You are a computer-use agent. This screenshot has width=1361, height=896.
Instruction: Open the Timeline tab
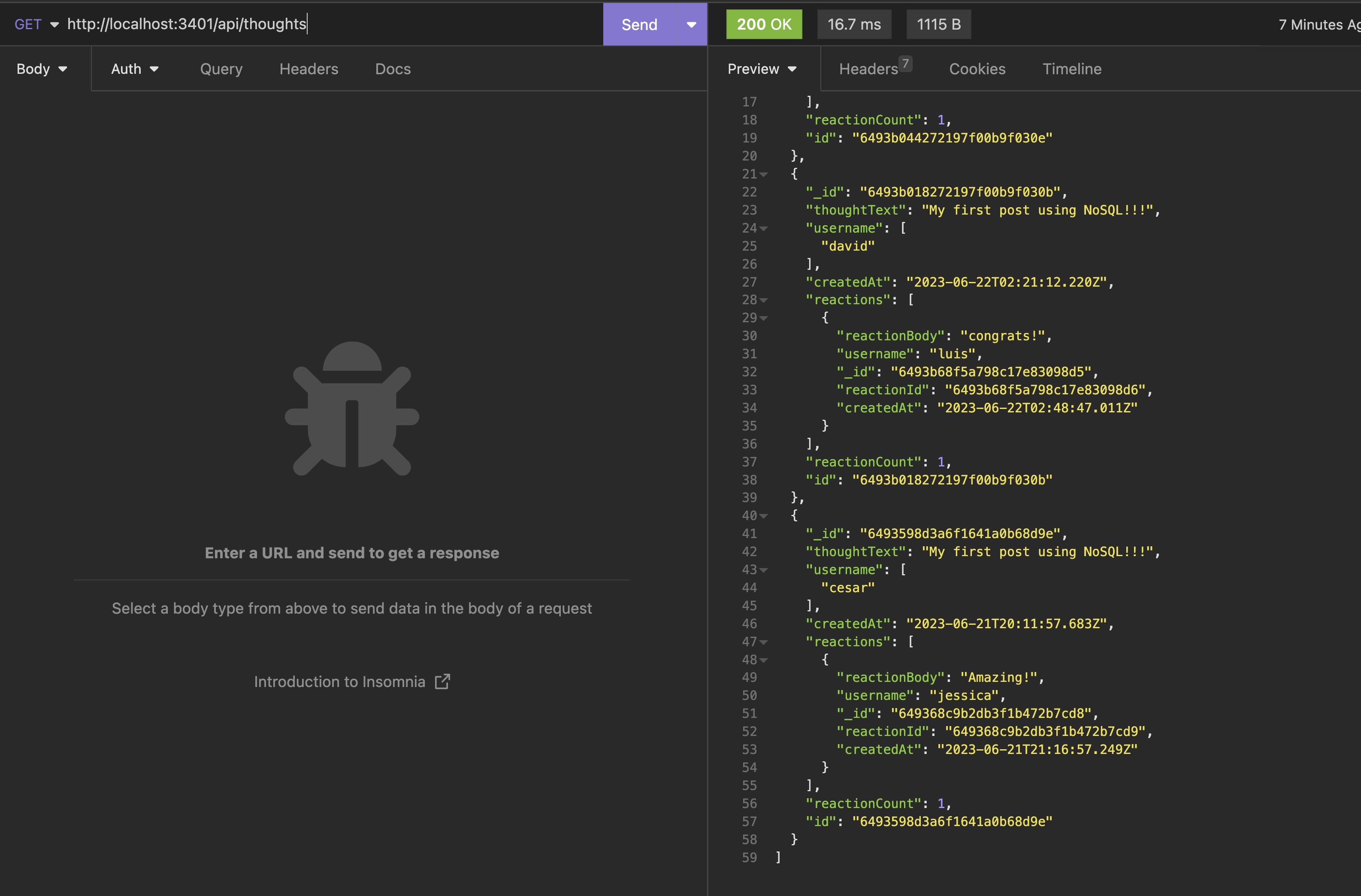(x=1071, y=69)
